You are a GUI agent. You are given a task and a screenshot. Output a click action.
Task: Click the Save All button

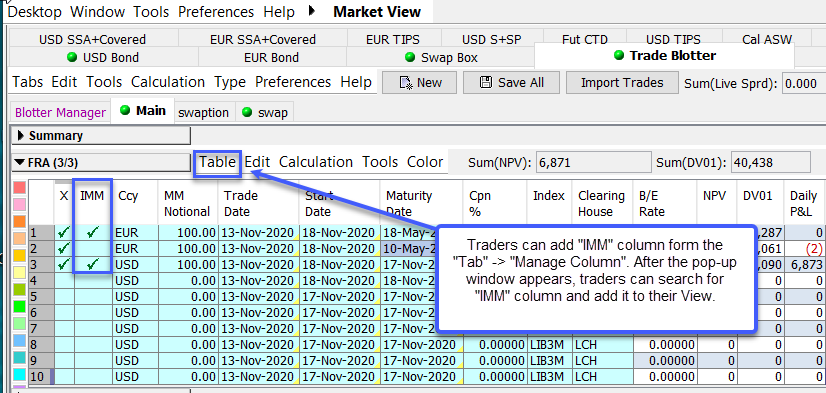[x=511, y=83]
